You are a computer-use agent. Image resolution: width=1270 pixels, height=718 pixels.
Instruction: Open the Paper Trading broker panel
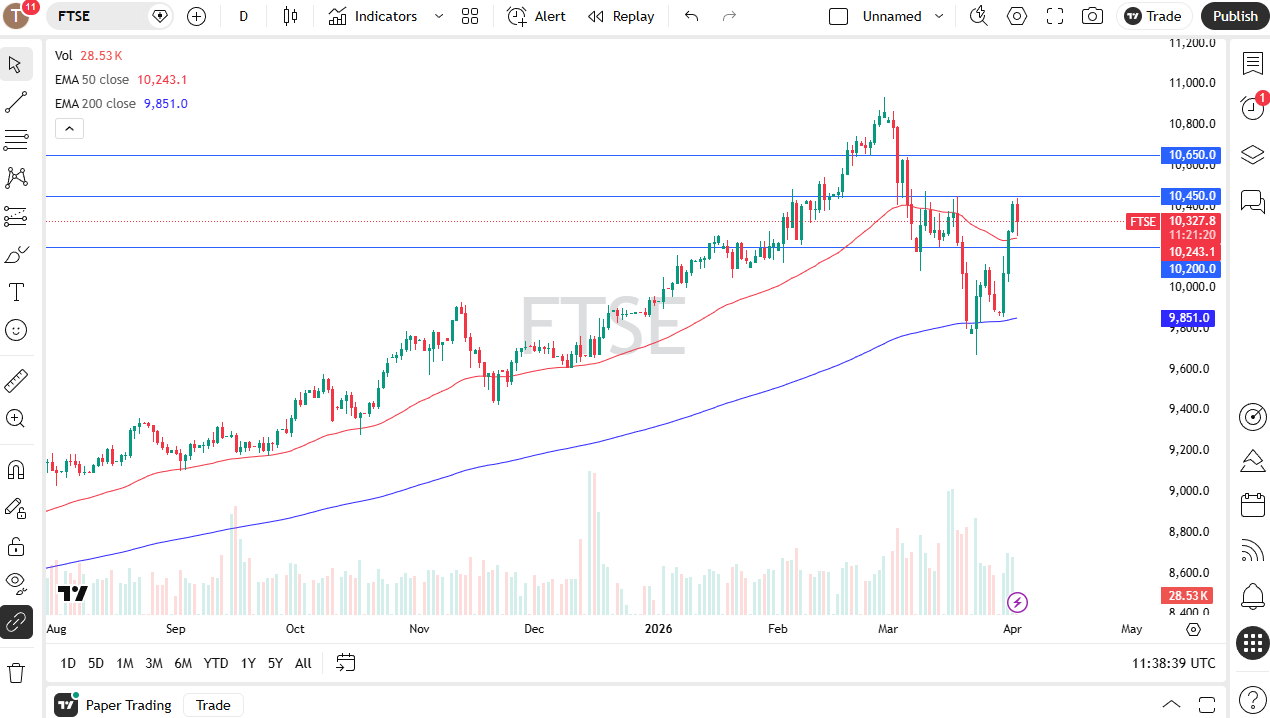click(113, 705)
